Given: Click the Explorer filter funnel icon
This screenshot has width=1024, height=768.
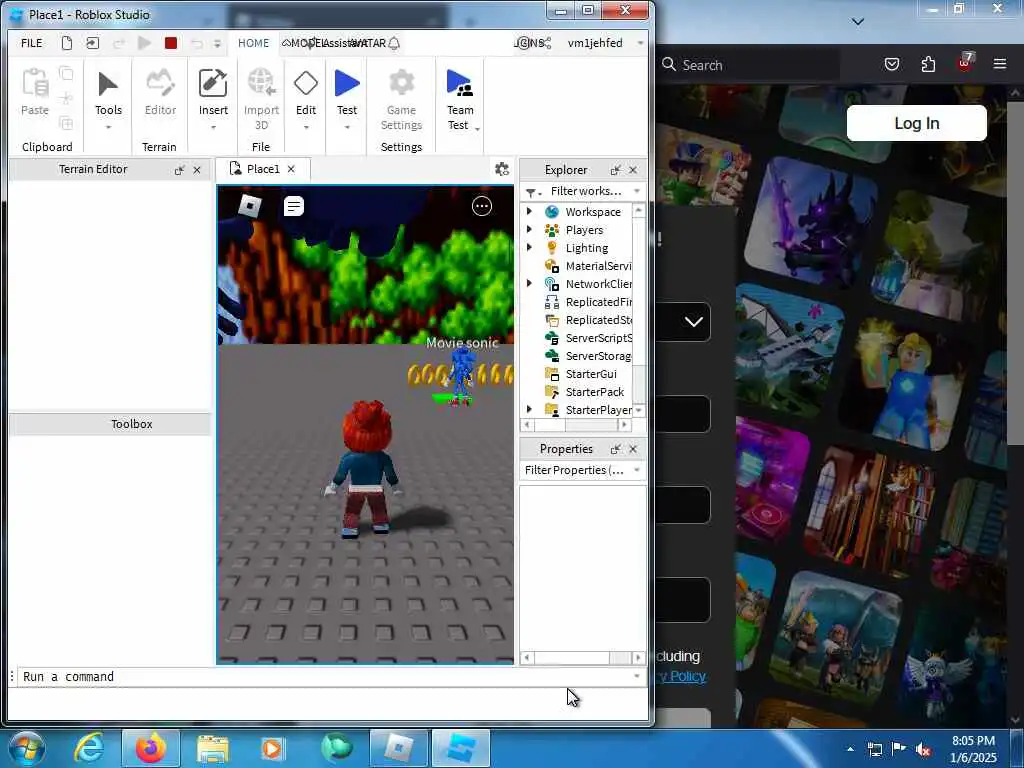Looking at the screenshot, I should pyautogui.click(x=533, y=192).
